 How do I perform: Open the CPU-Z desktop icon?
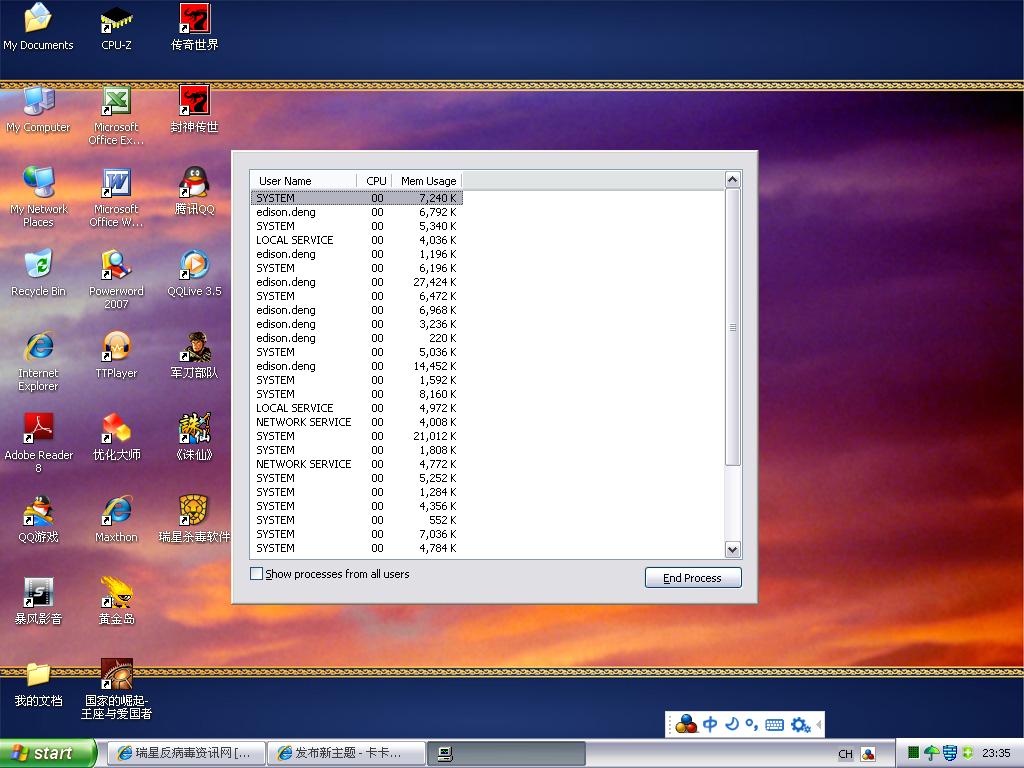[x=116, y=21]
